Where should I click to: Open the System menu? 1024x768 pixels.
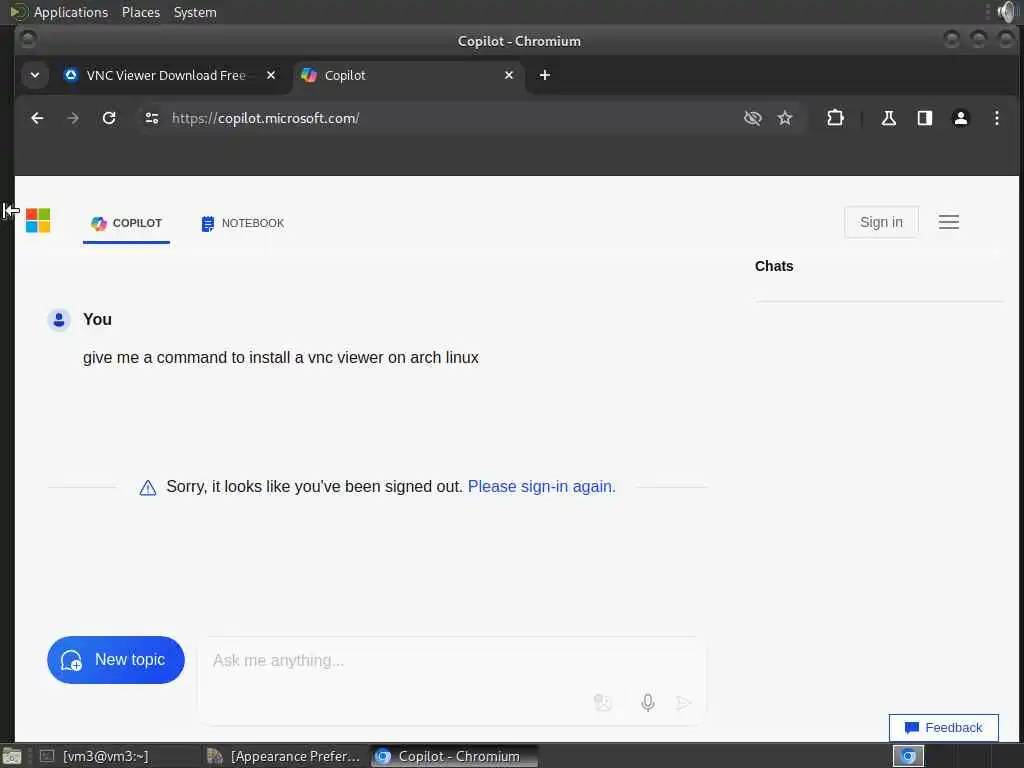[195, 12]
